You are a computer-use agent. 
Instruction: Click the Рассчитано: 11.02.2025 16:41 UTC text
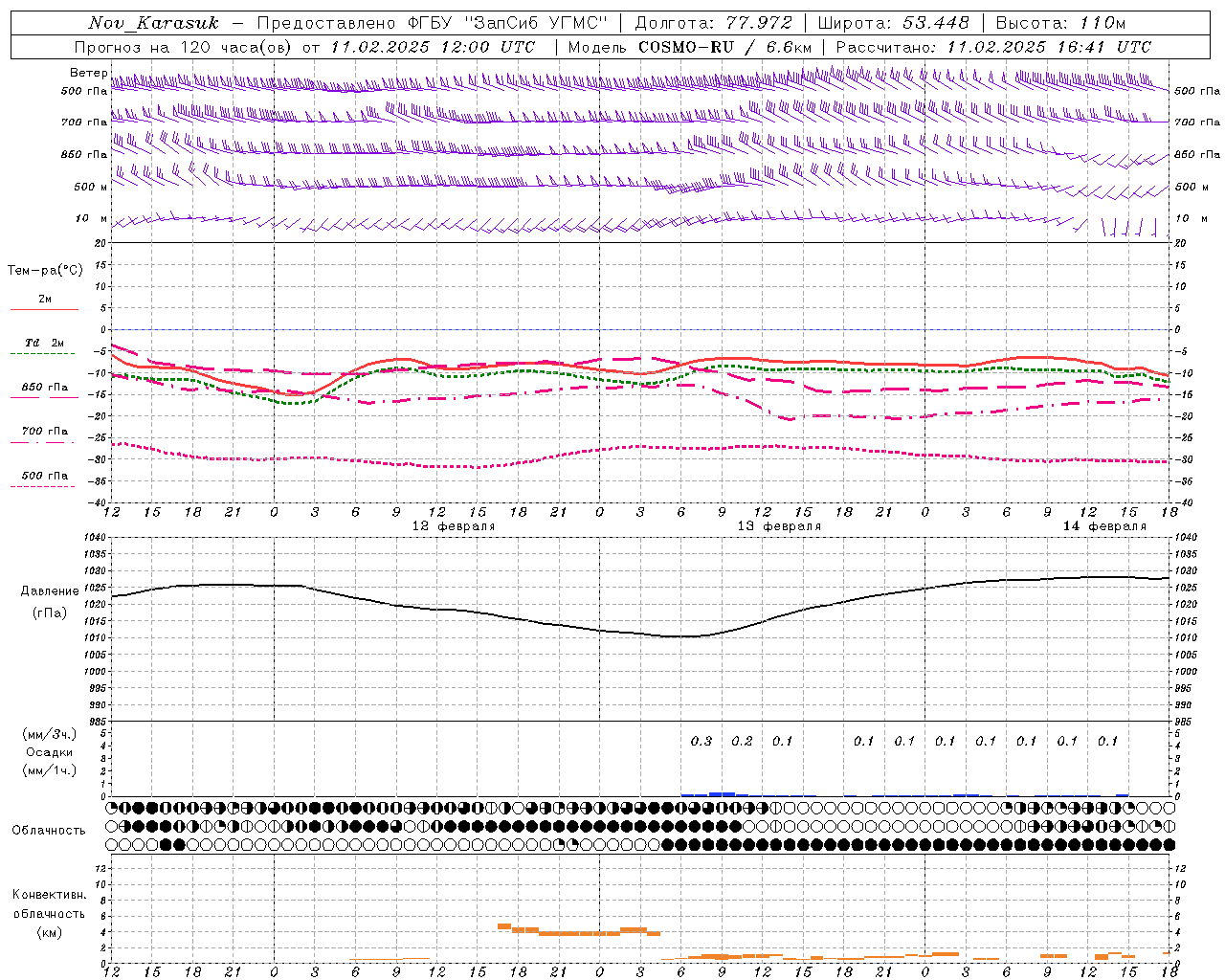(x=993, y=47)
